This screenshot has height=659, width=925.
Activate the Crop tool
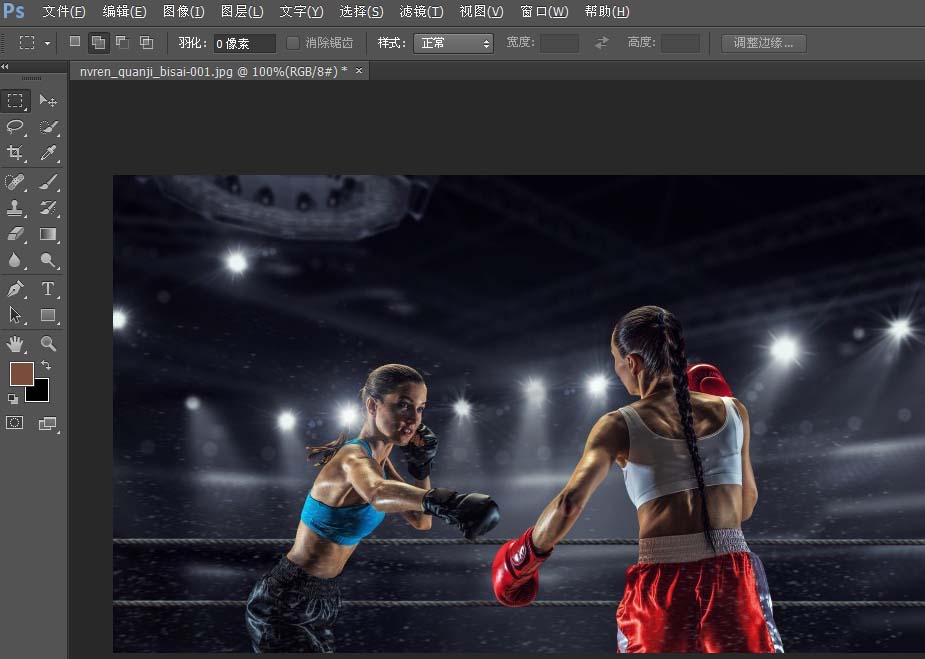[x=15, y=153]
